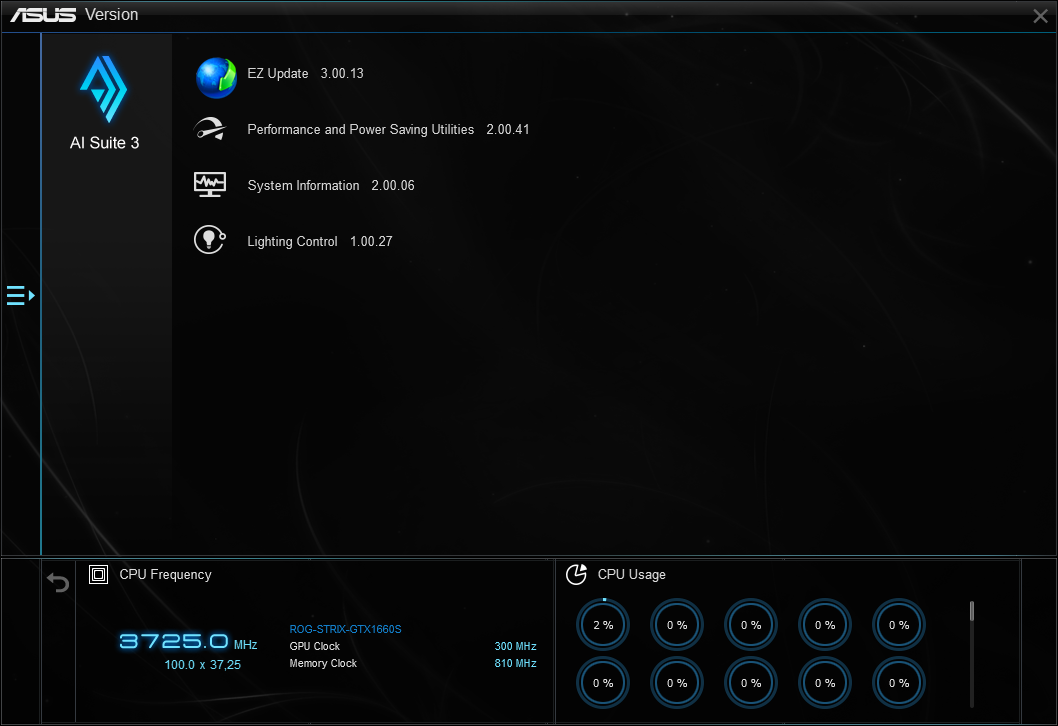The width and height of the screenshot is (1058, 726).
Task: Click the 3725.0 MHz frequency readout
Action: (x=188, y=641)
